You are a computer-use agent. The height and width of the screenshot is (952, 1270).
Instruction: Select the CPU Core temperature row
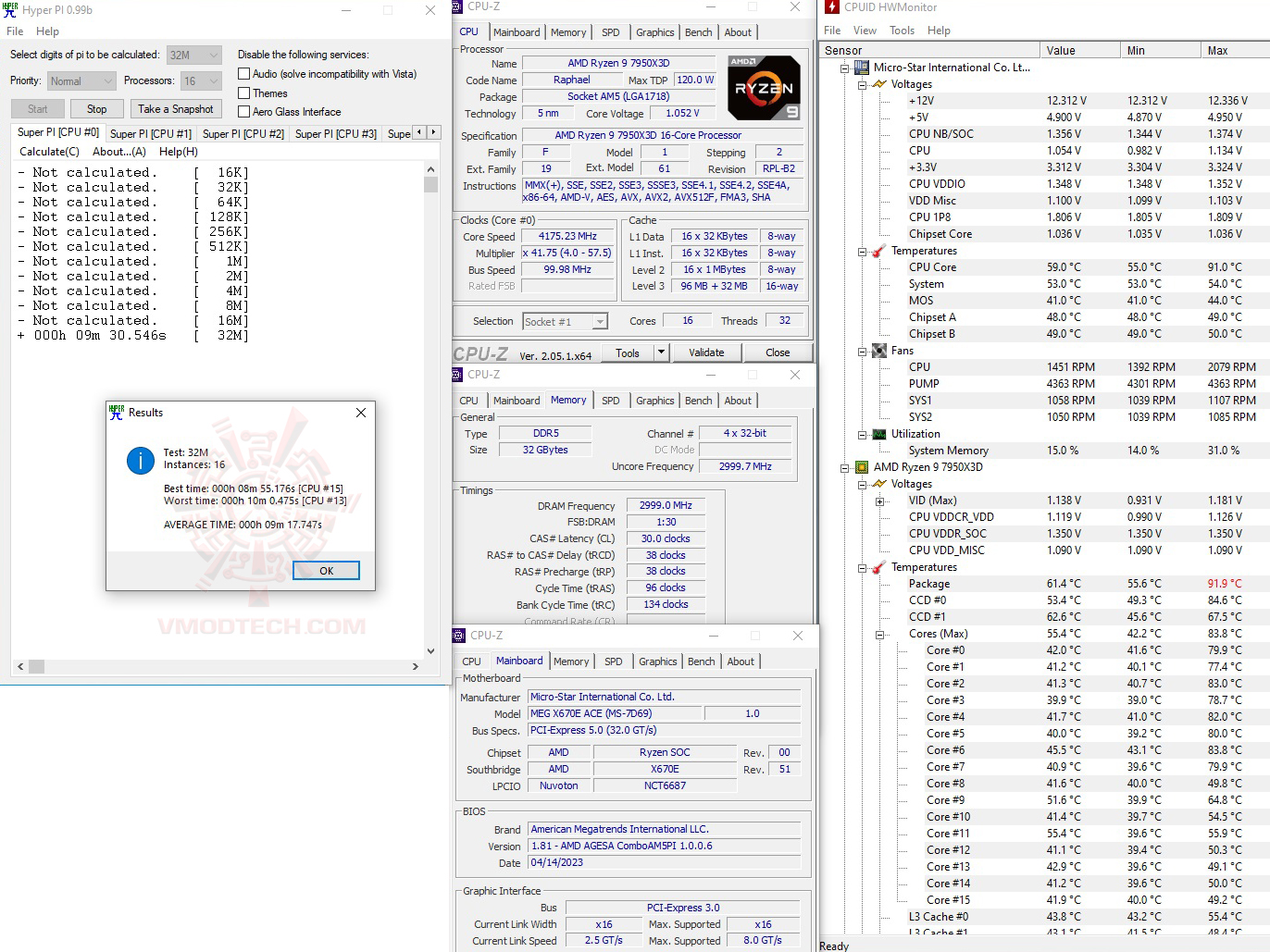pos(1044,267)
